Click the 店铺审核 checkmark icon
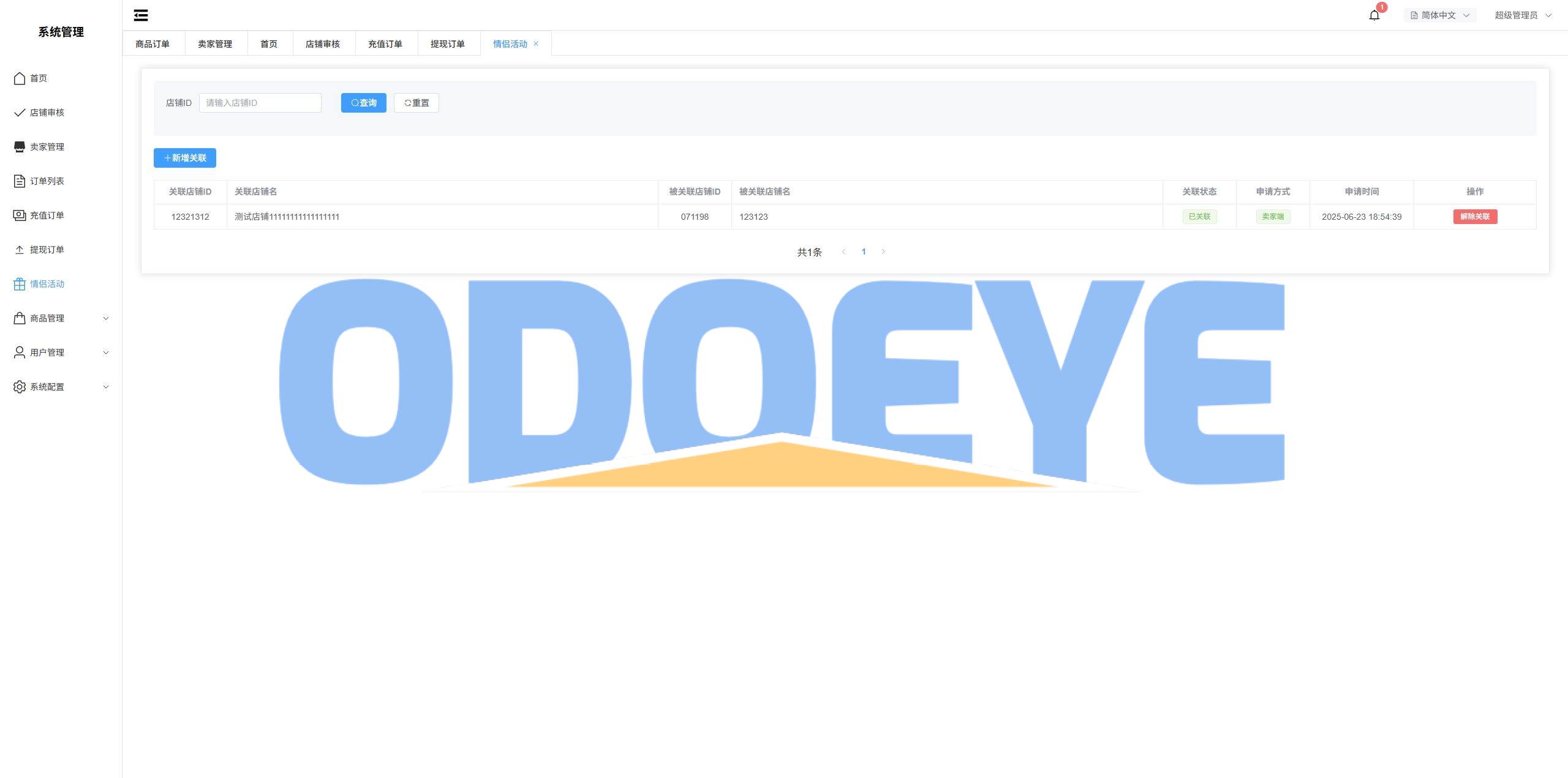Screen dimensions: 1568x778 [x=20, y=113]
